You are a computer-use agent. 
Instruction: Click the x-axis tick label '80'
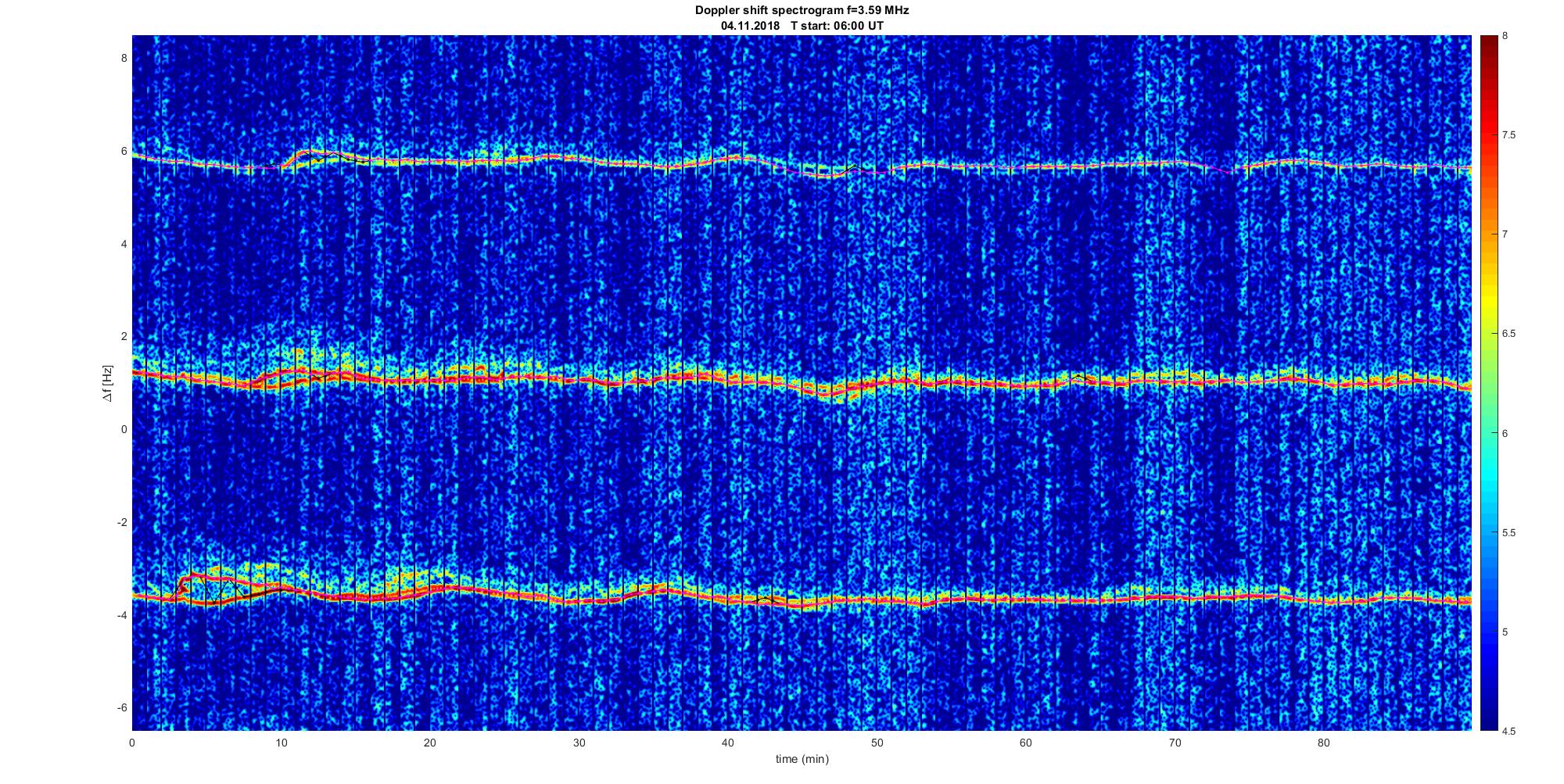click(1323, 742)
